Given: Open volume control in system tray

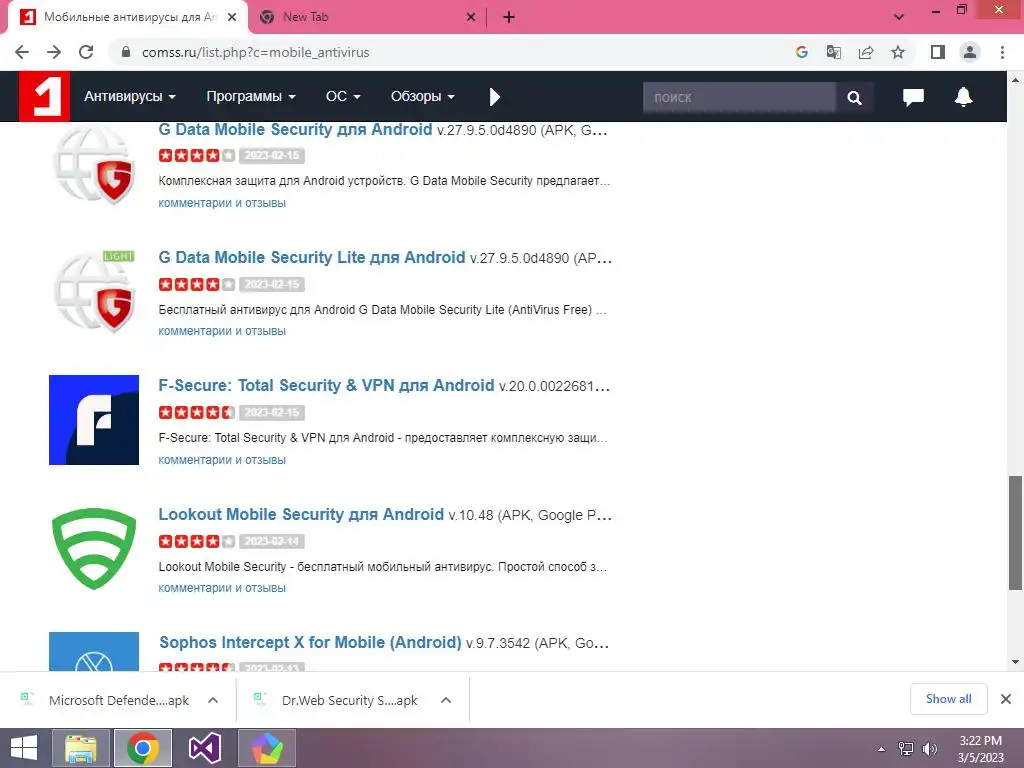Looking at the screenshot, I should pos(929,749).
